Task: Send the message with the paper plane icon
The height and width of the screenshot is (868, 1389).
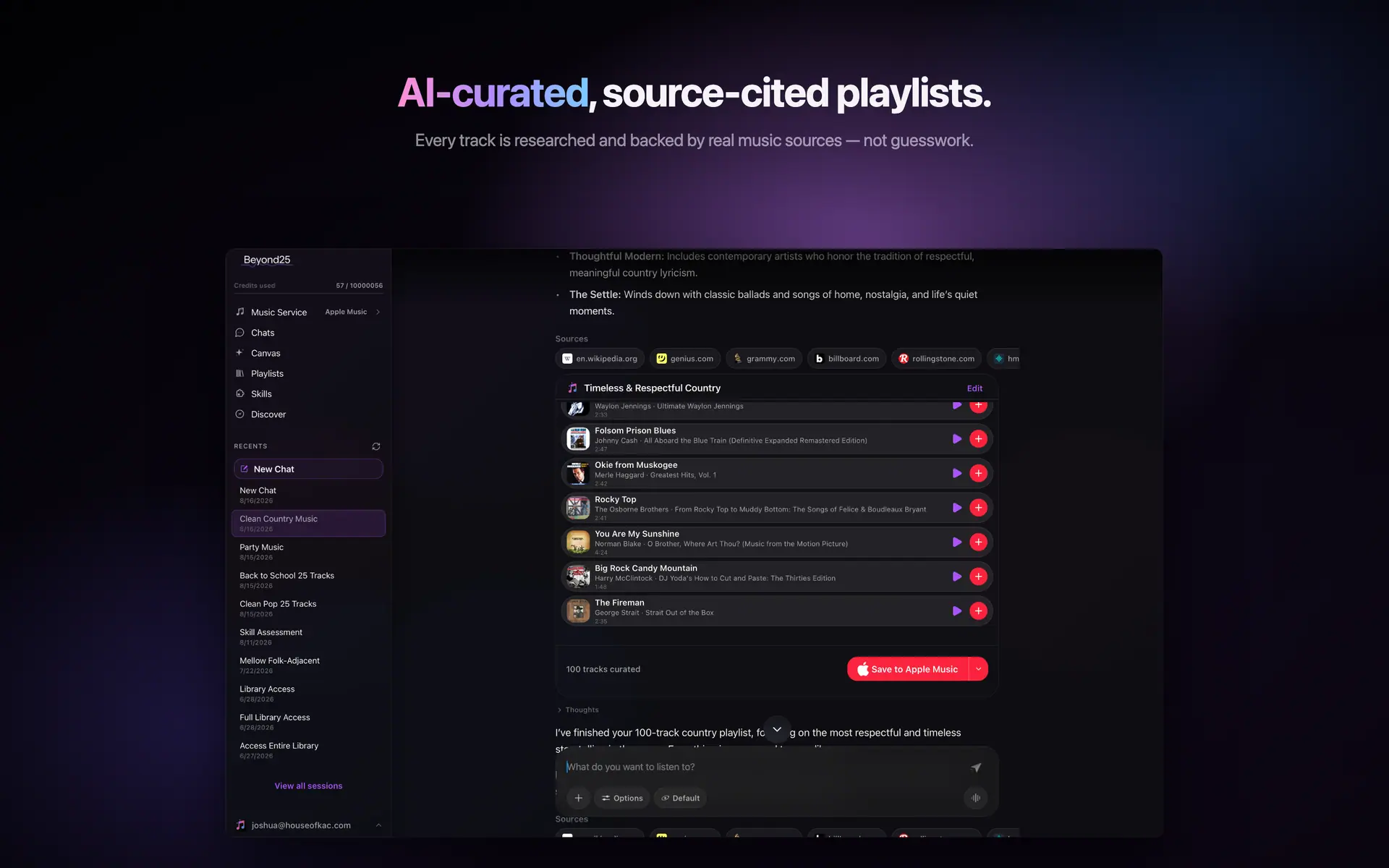Action: pyautogui.click(x=976, y=767)
